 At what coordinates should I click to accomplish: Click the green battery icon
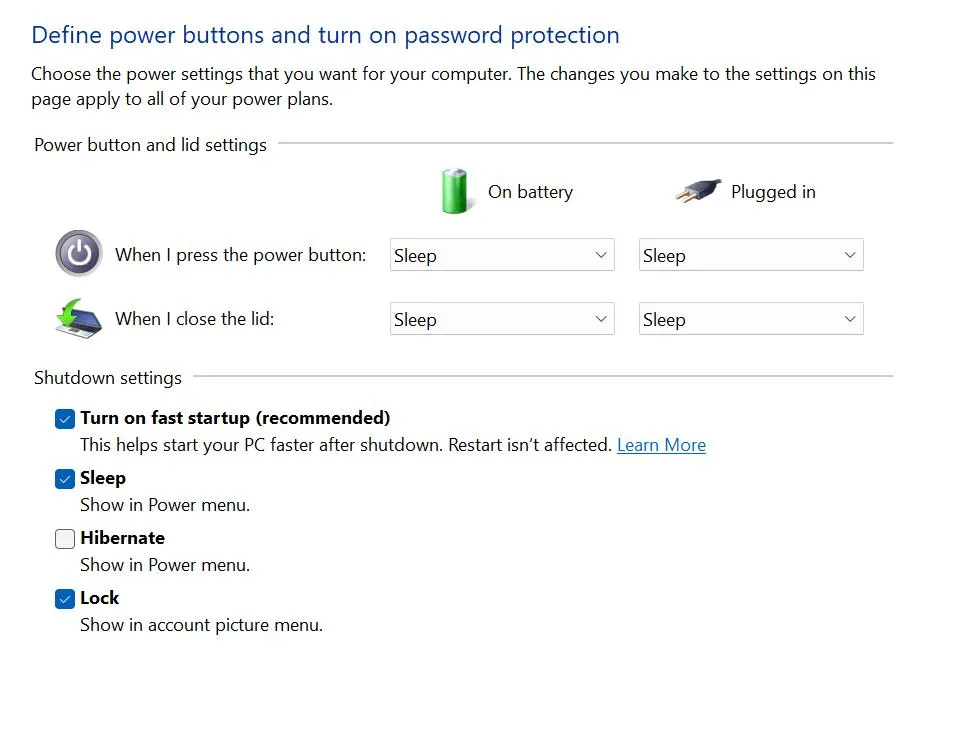(x=455, y=189)
